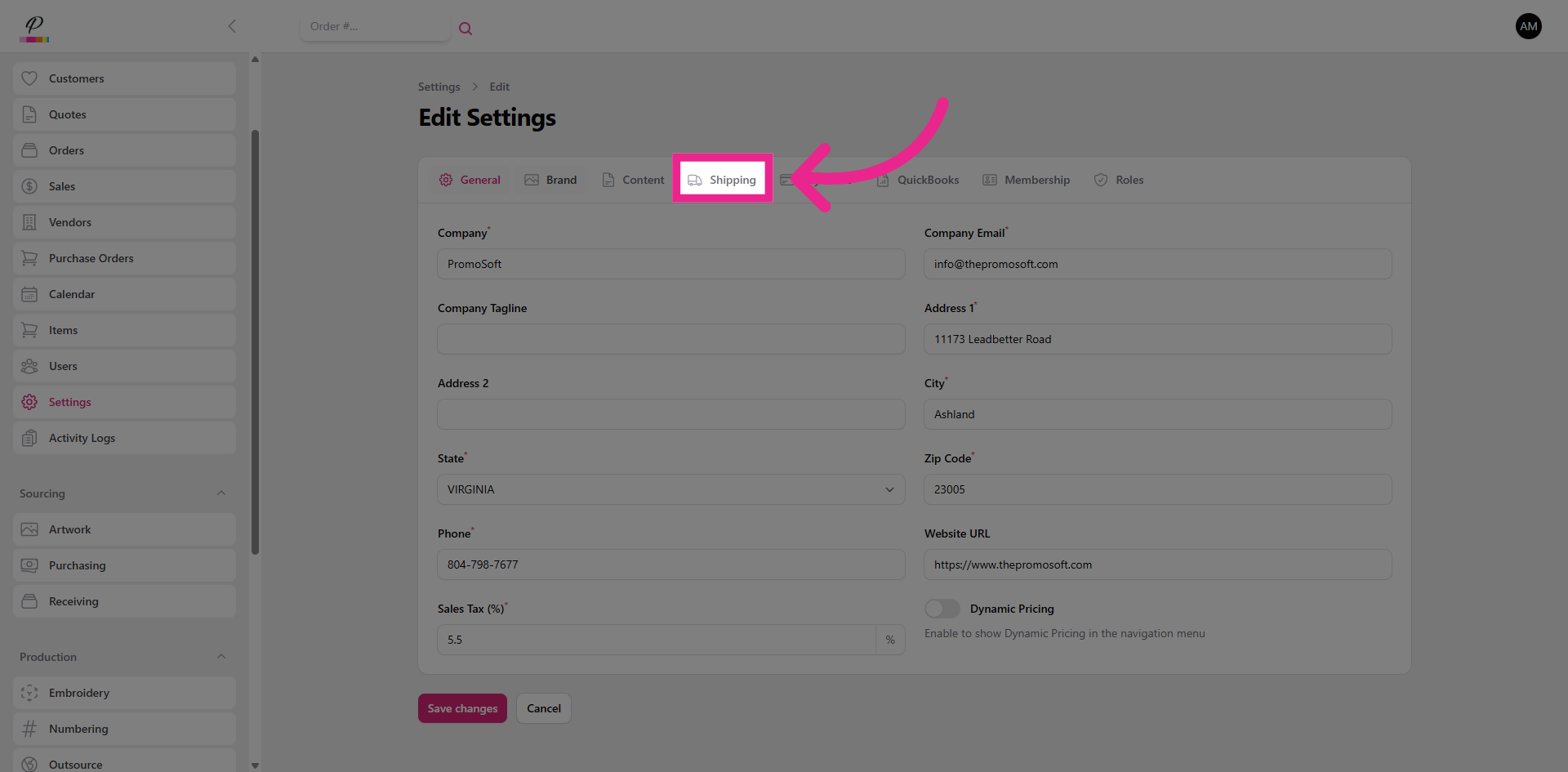This screenshot has height=772, width=1568.
Task: Click the Company Tagline input field
Action: (670, 339)
